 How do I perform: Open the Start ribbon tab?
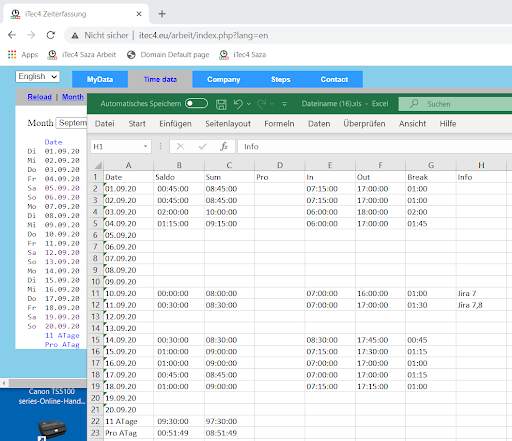point(137,124)
